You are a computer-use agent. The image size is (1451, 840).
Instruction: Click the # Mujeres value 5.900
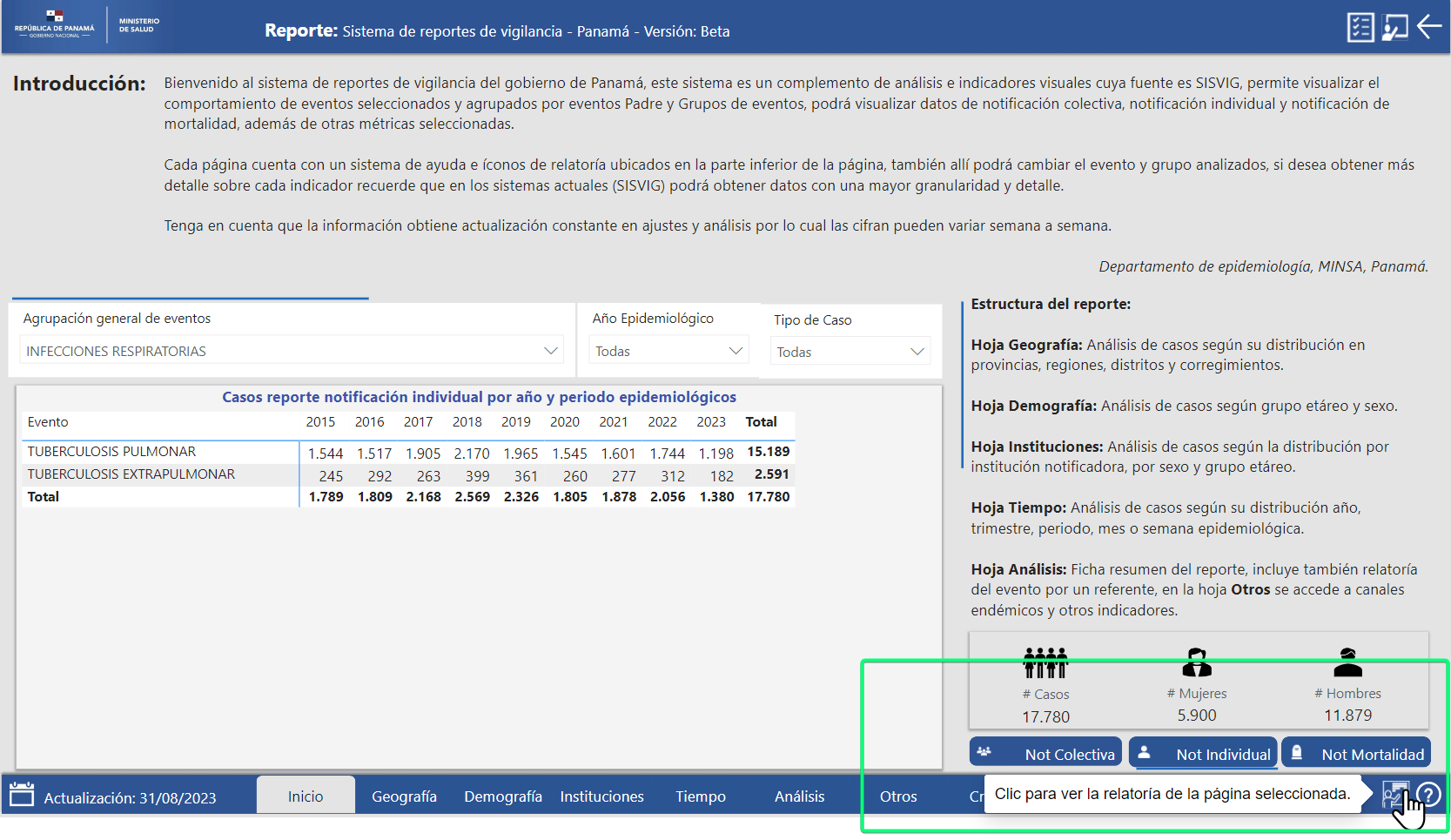point(1197,715)
